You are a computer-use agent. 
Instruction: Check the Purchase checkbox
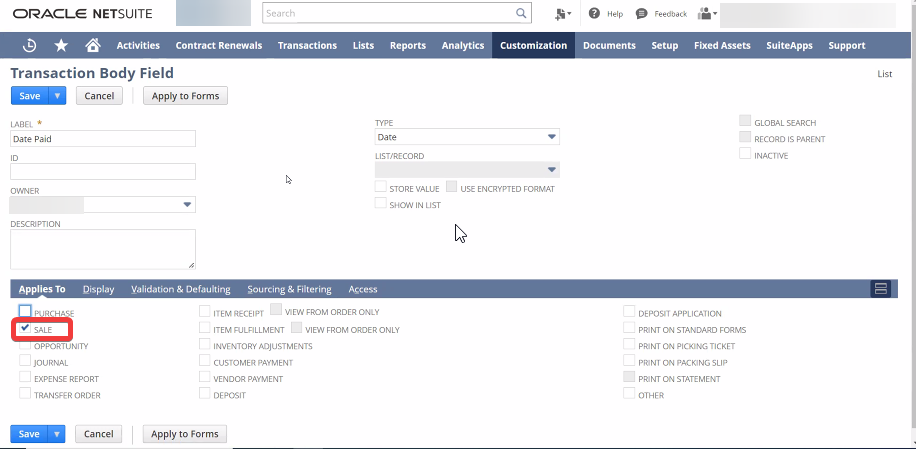25,311
